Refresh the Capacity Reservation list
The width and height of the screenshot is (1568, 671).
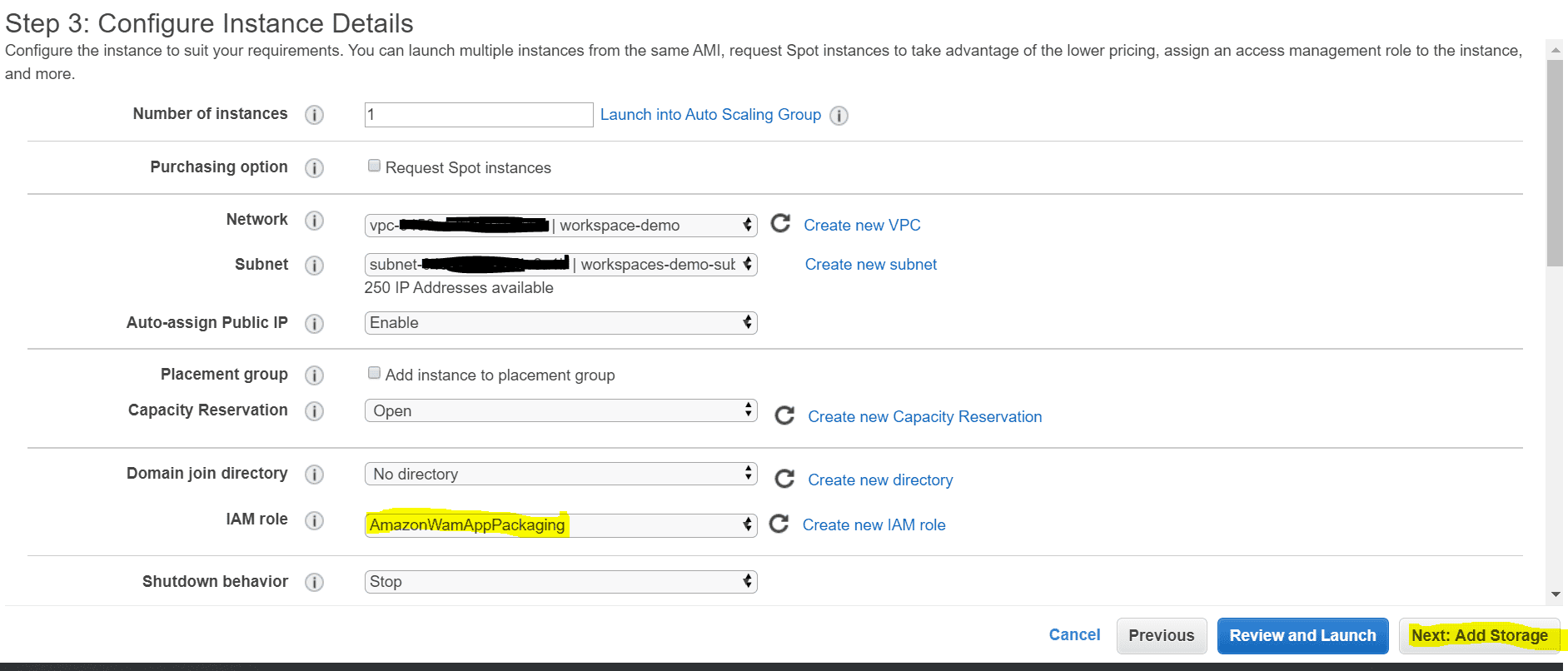[784, 415]
